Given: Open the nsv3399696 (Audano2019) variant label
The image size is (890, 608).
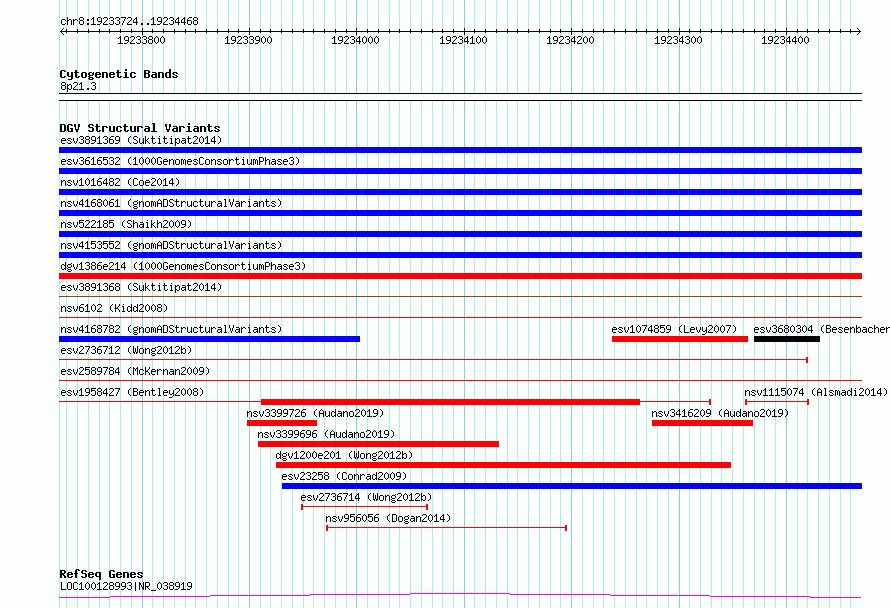Looking at the screenshot, I should [326, 434].
